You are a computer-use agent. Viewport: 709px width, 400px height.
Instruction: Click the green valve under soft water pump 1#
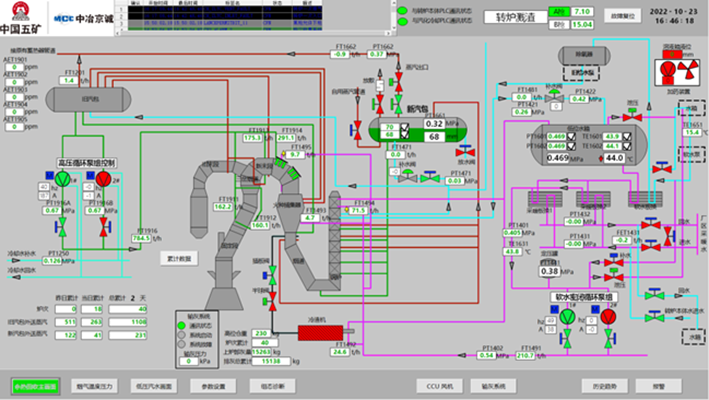(566, 339)
